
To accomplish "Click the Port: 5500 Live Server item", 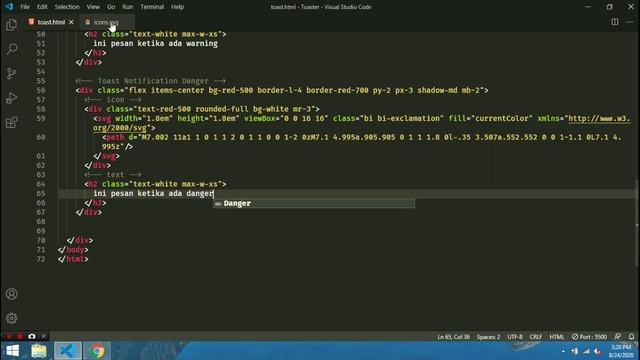I will point(589,337).
